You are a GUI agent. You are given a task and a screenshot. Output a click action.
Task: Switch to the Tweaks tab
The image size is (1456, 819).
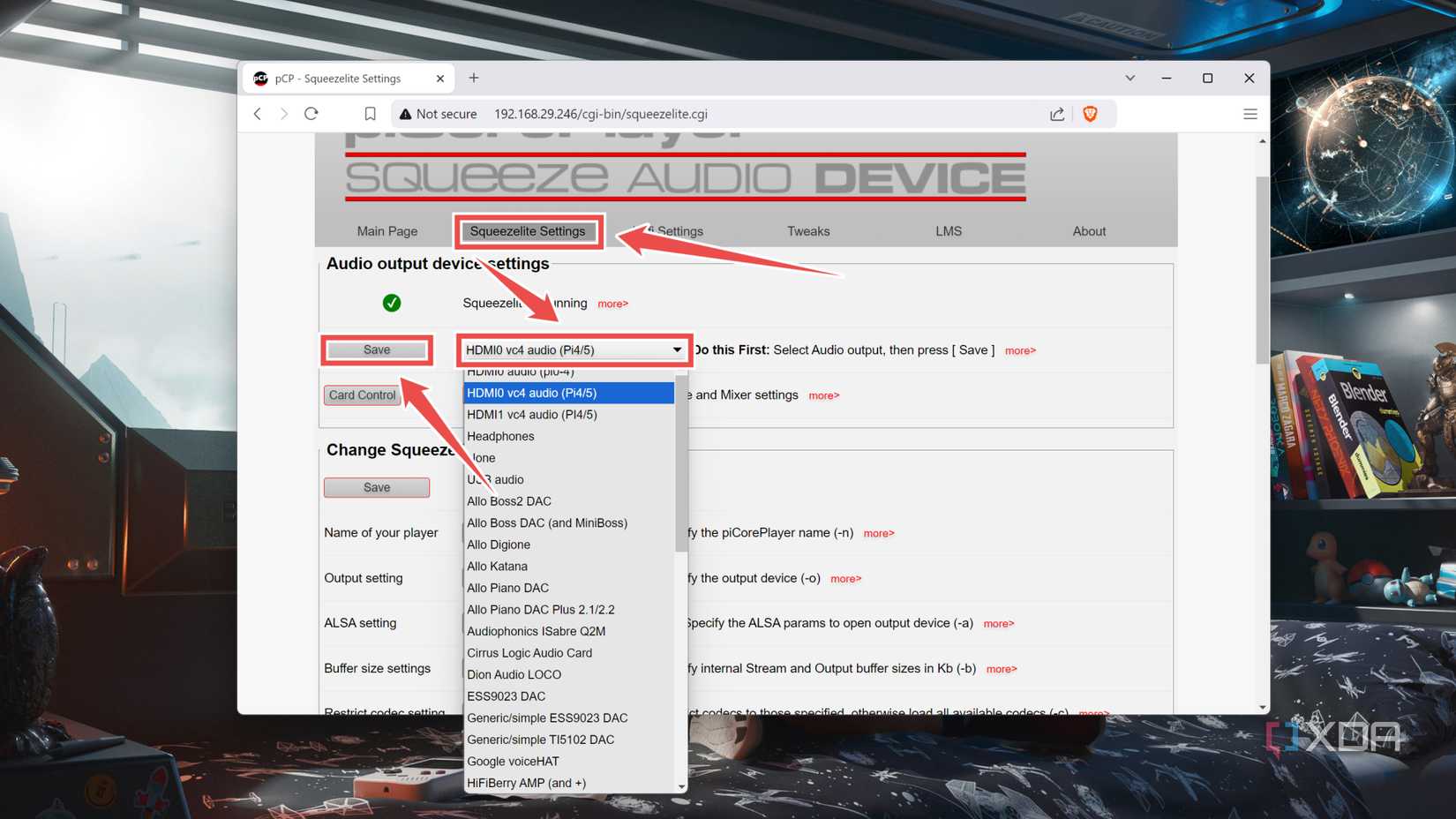pos(807,230)
